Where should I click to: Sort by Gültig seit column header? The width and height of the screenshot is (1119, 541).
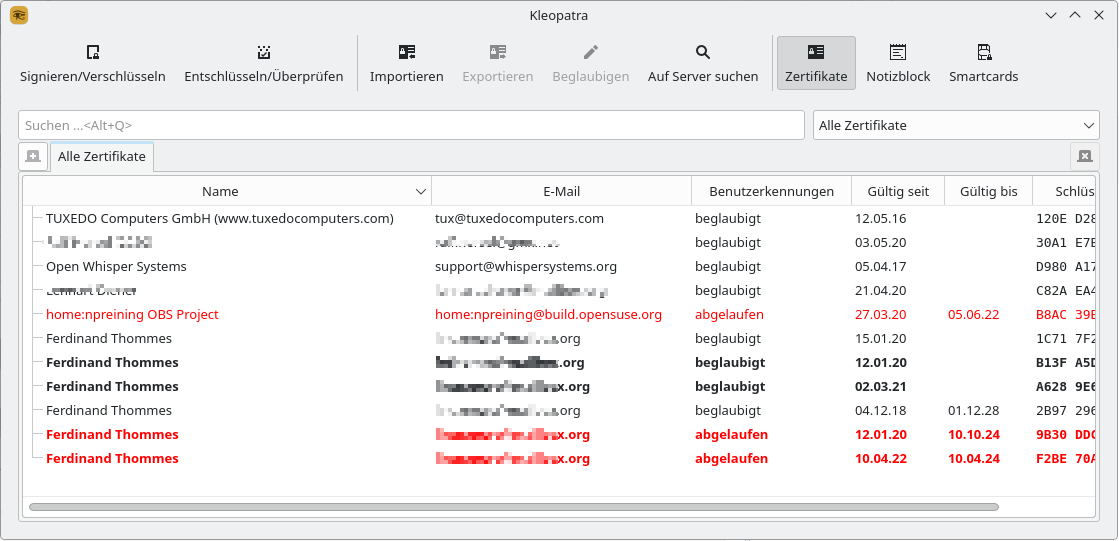click(898, 191)
